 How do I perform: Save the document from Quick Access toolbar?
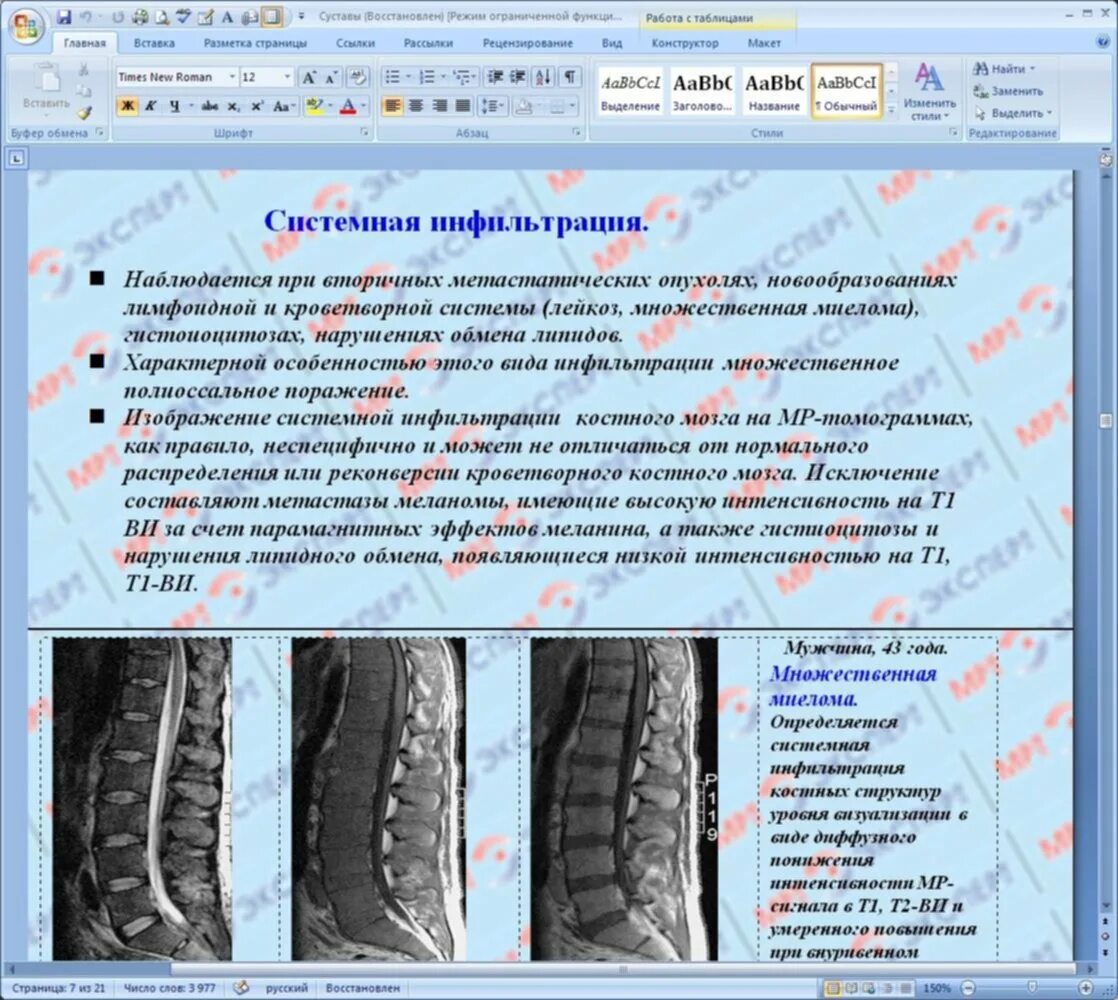(x=65, y=16)
